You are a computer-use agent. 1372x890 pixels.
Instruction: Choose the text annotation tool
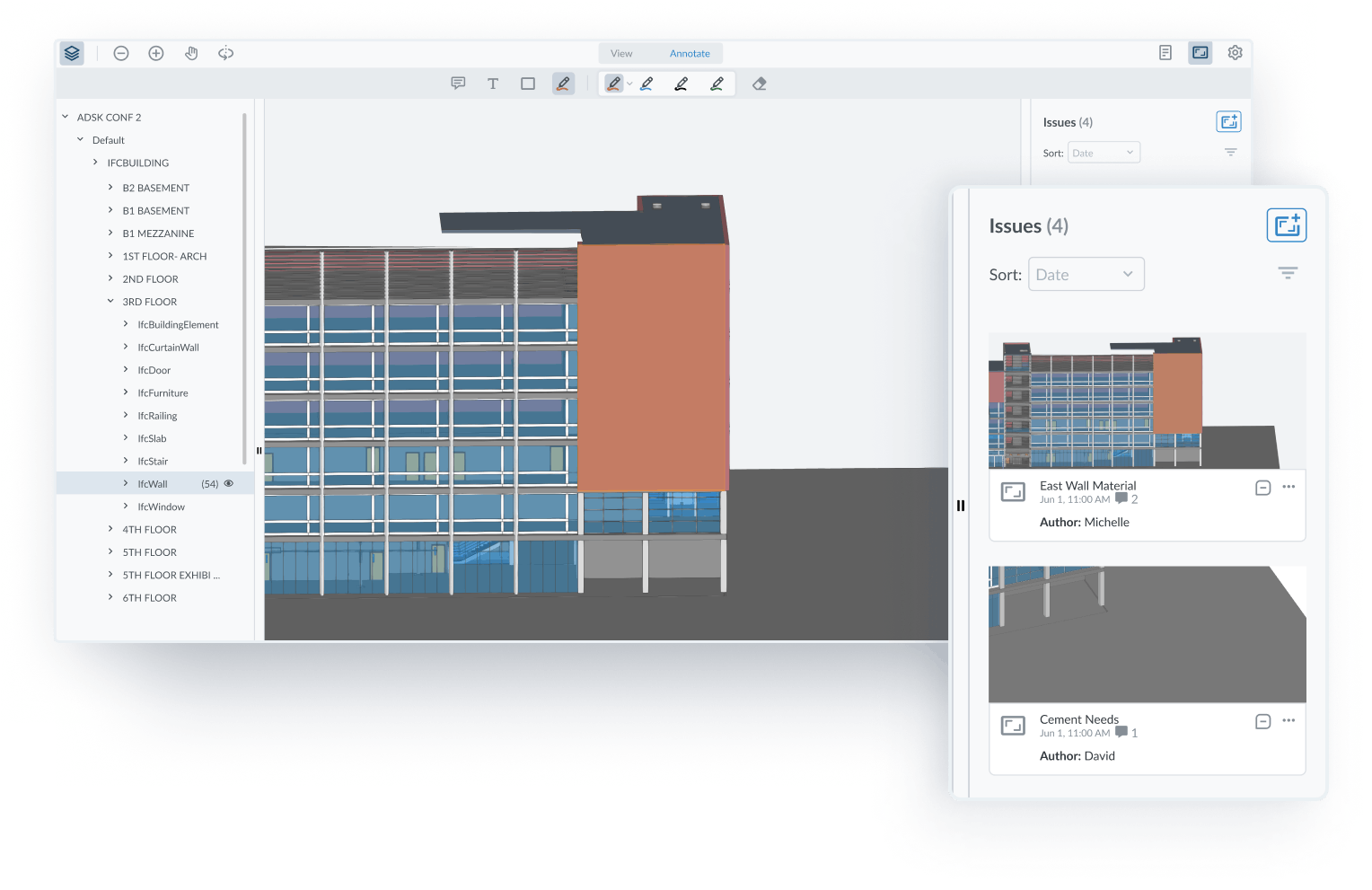coord(493,83)
